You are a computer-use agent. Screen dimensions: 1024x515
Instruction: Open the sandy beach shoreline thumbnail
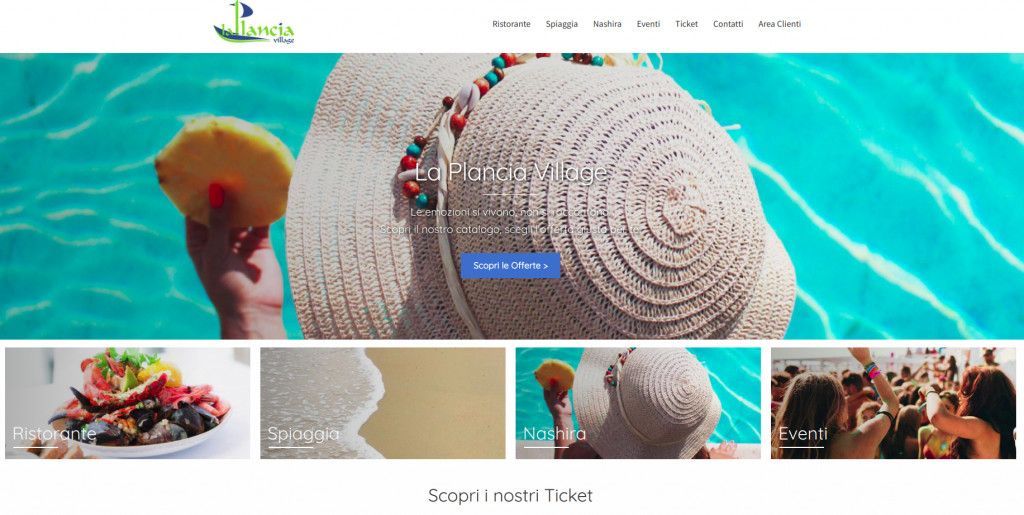coord(383,403)
